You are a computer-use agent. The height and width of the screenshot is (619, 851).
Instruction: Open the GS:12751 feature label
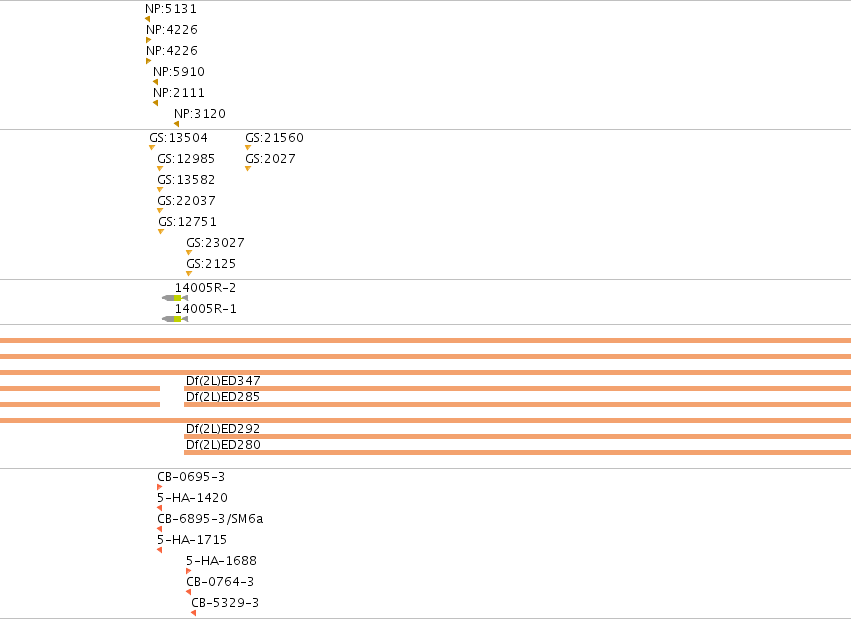(187, 222)
